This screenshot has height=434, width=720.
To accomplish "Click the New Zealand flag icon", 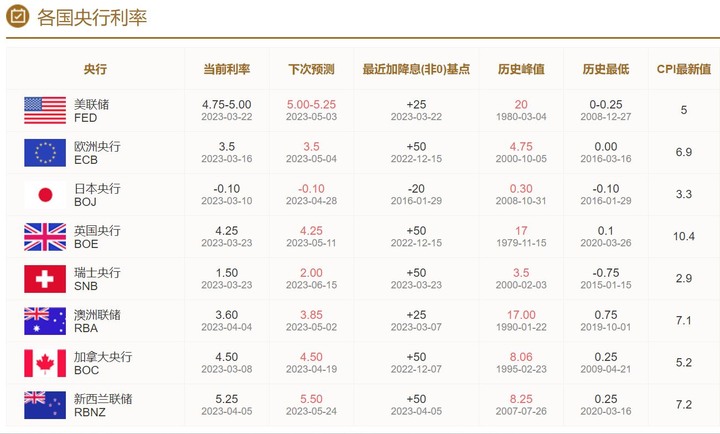I will (45, 405).
